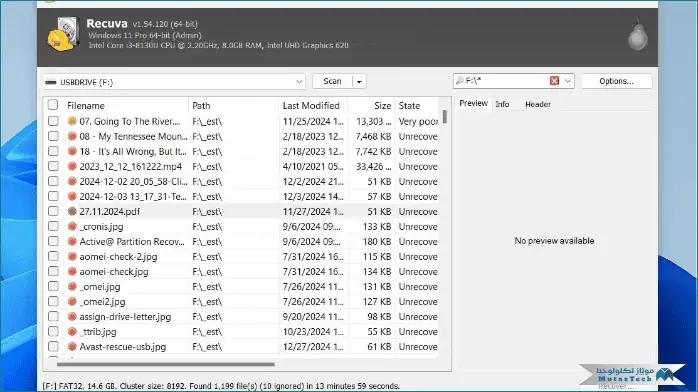Check the box for _omei2.jpg

click(53, 302)
